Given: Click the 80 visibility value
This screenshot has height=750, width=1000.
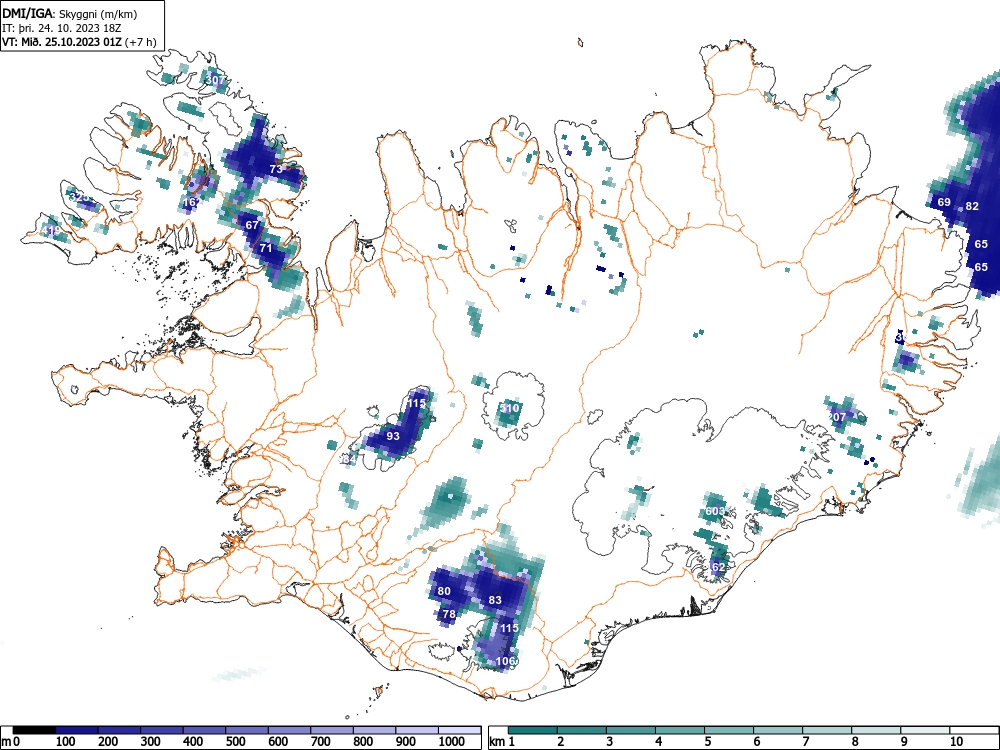Looking at the screenshot, I should tap(444, 591).
